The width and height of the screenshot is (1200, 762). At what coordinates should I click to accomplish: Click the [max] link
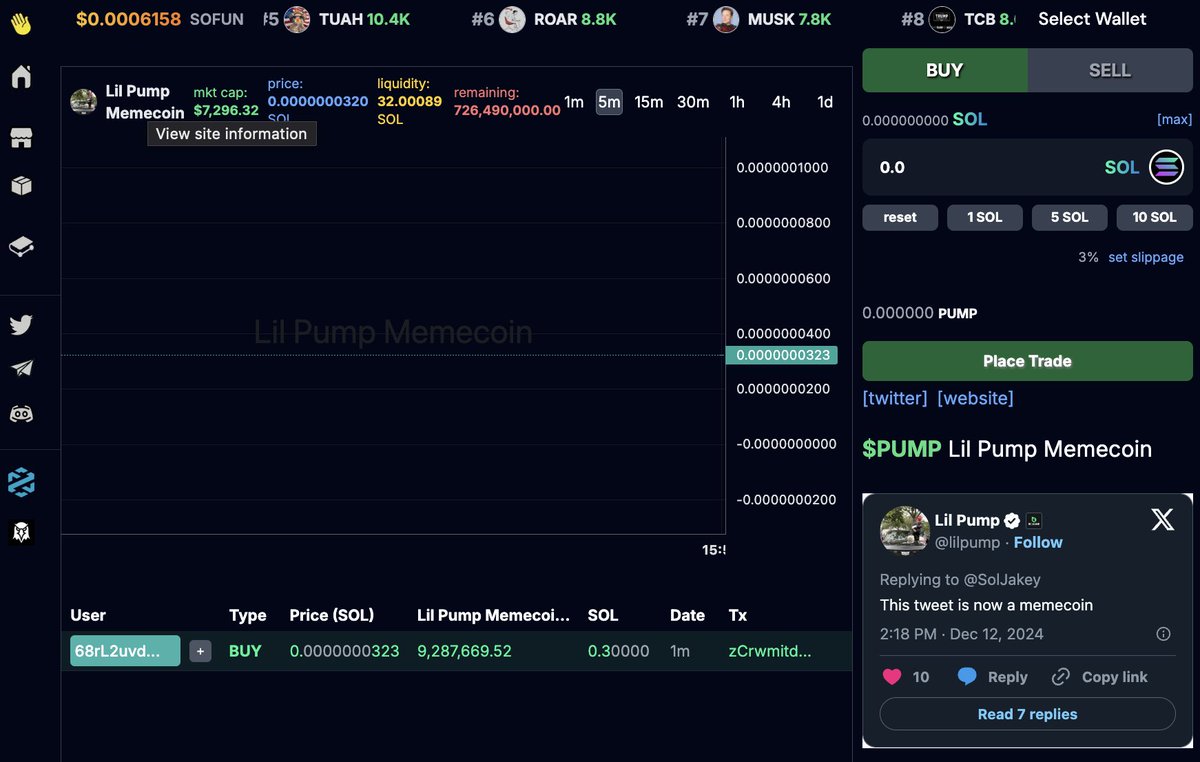click(x=1174, y=119)
